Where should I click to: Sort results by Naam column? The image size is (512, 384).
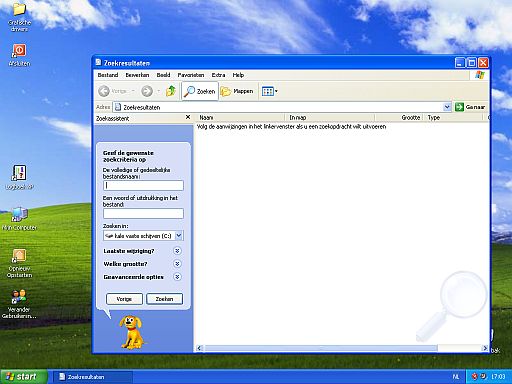click(x=239, y=117)
